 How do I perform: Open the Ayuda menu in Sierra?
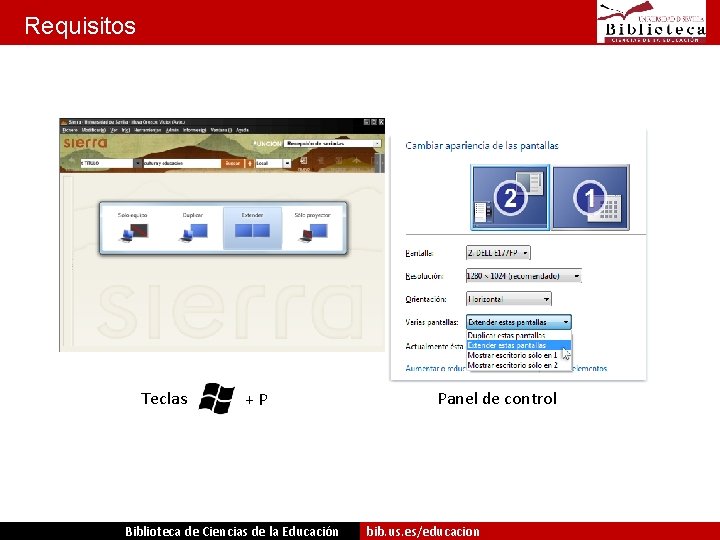tap(242, 130)
